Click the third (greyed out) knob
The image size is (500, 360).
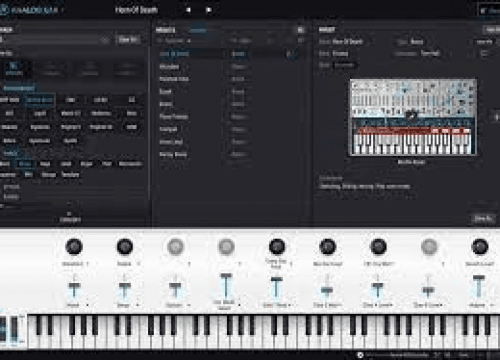click(x=175, y=247)
